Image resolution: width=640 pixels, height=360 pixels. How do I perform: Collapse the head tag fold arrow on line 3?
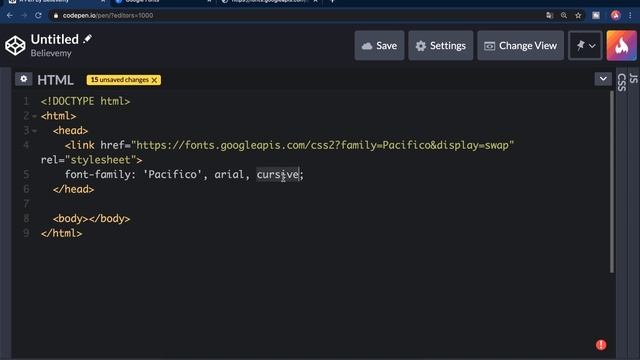pos(34,131)
